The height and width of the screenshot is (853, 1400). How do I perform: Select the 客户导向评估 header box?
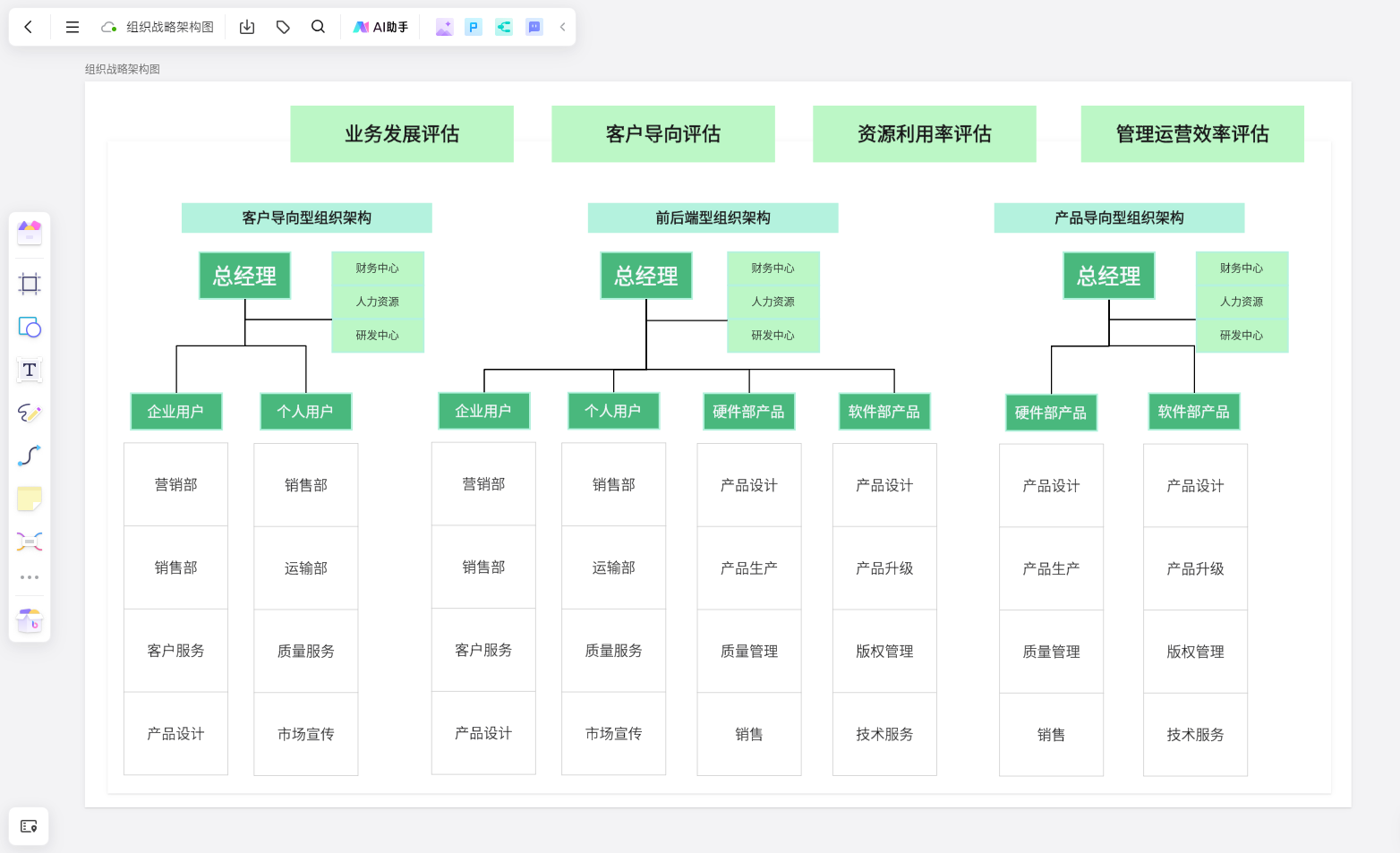click(663, 134)
